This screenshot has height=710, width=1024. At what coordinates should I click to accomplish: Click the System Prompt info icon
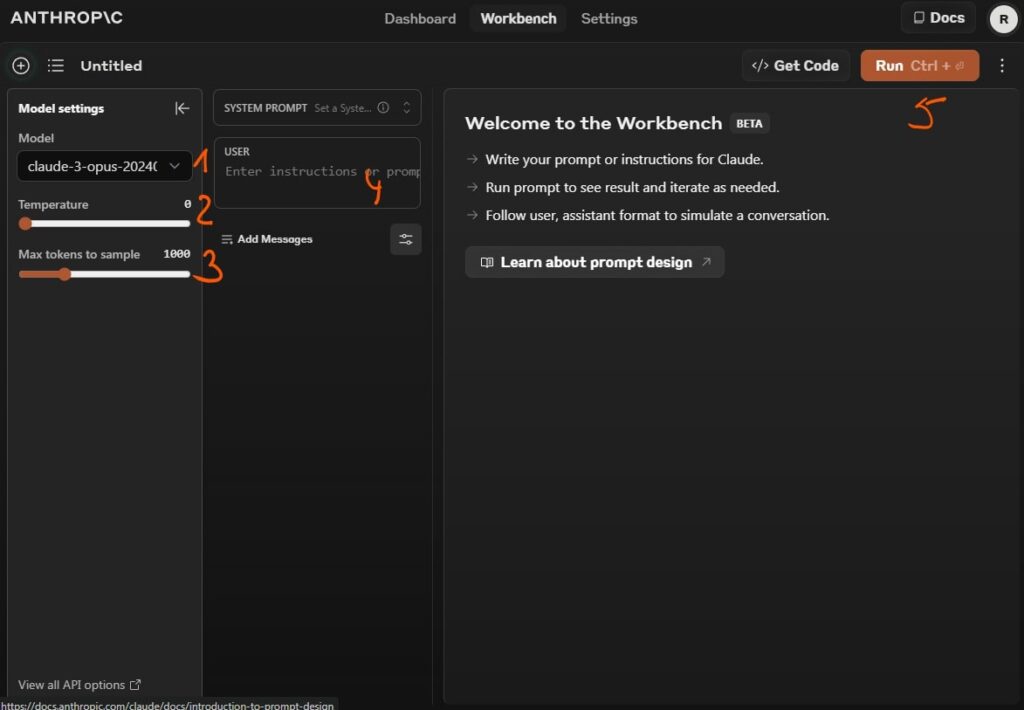pyautogui.click(x=383, y=108)
